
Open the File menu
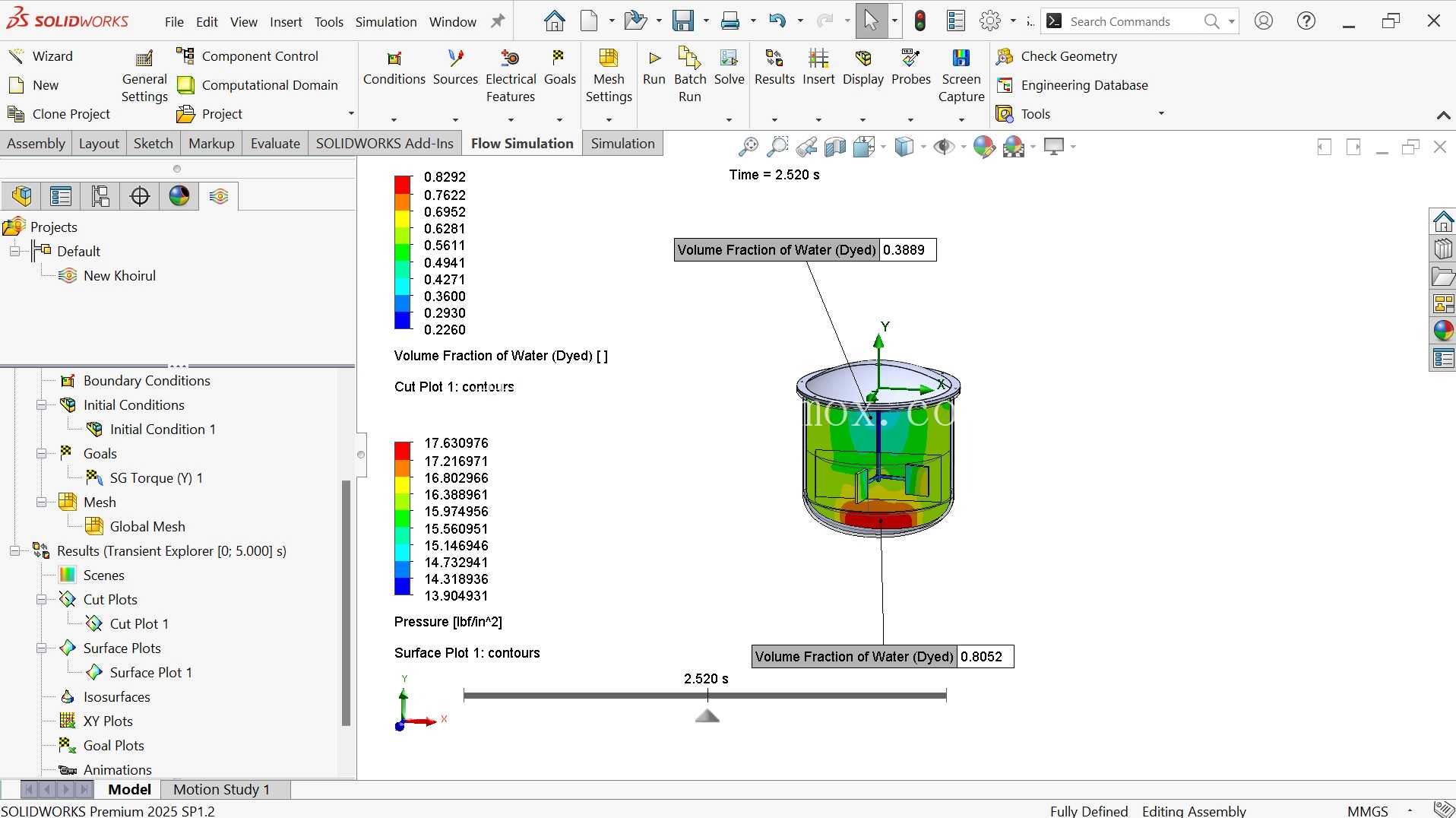click(x=174, y=22)
